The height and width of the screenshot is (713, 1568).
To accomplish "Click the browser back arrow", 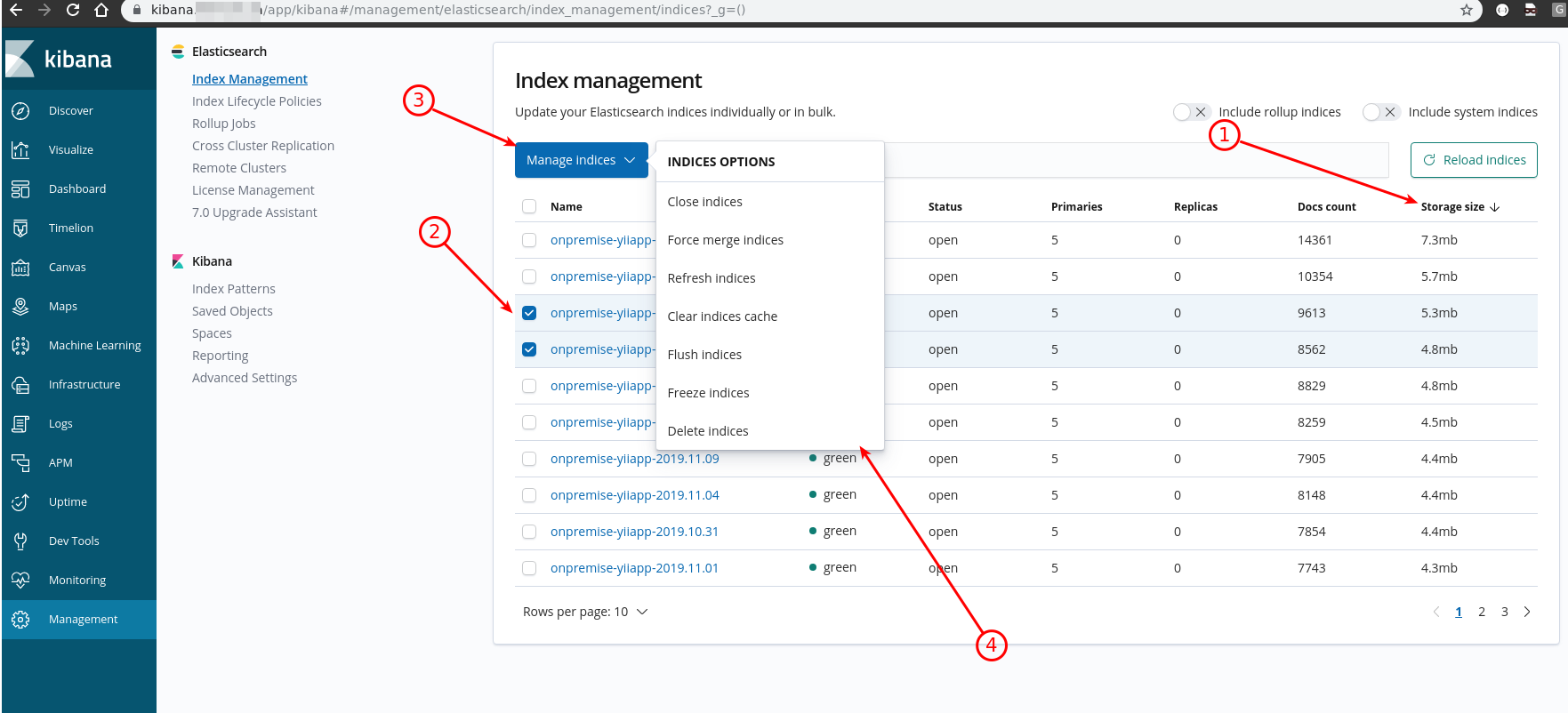I will pyautogui.click(x=16, y=10).
